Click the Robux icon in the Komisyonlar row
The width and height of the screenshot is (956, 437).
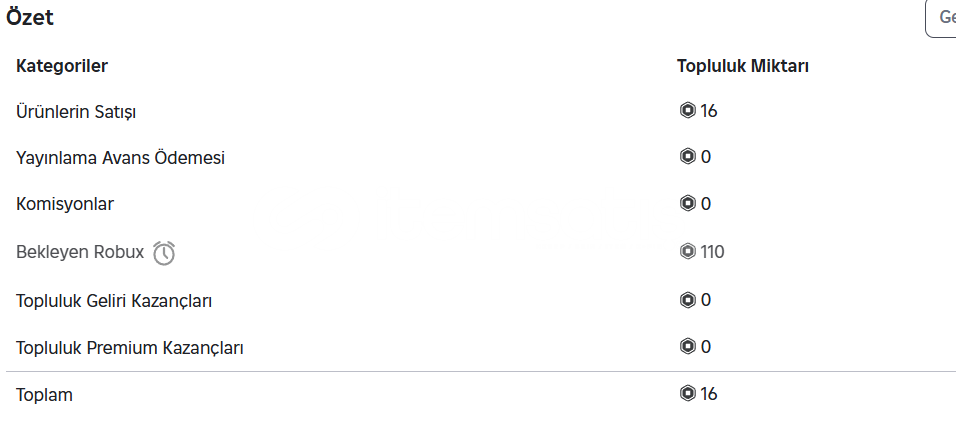click(x=687, y=204)
